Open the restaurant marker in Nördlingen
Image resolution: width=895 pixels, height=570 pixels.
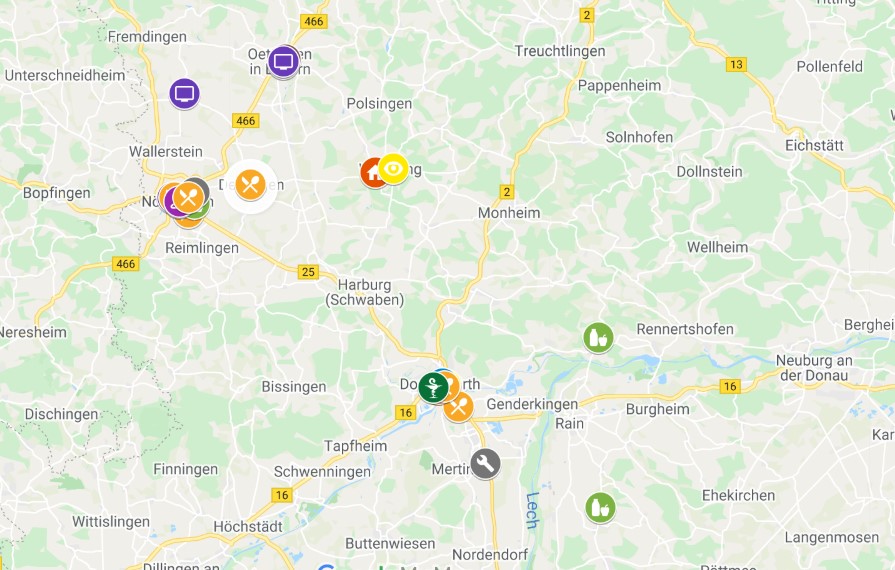[x=189, y=197]
